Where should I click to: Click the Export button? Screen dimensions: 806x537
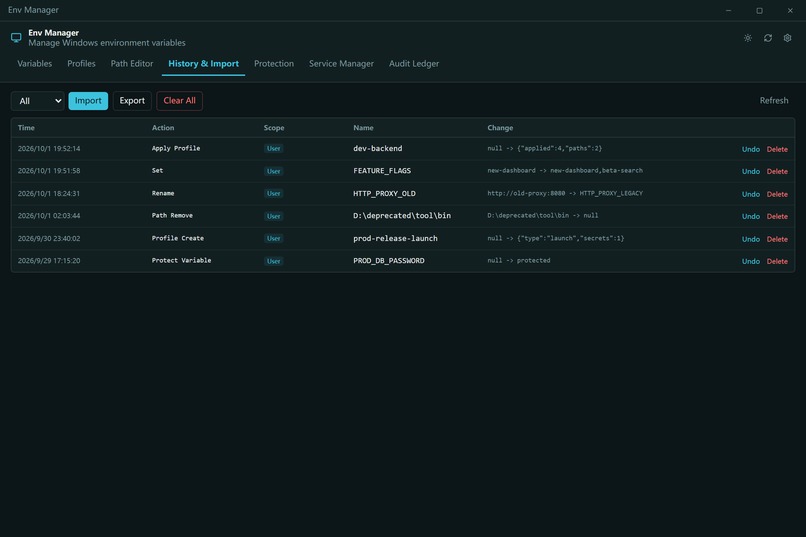click(132, 101)
